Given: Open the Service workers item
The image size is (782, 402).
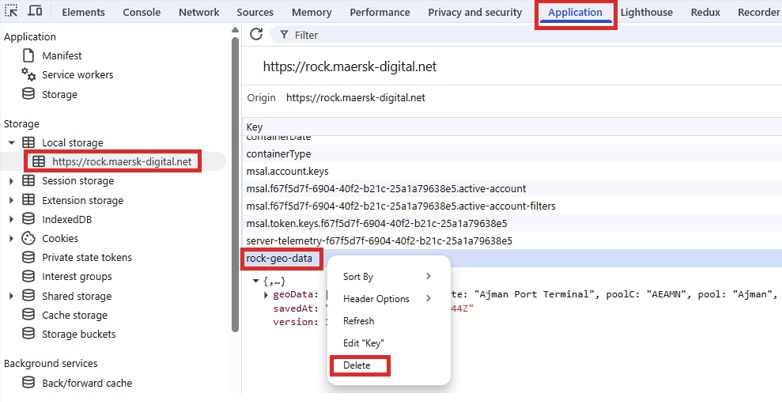Looking at the screenshot, I should coord(77,75).
